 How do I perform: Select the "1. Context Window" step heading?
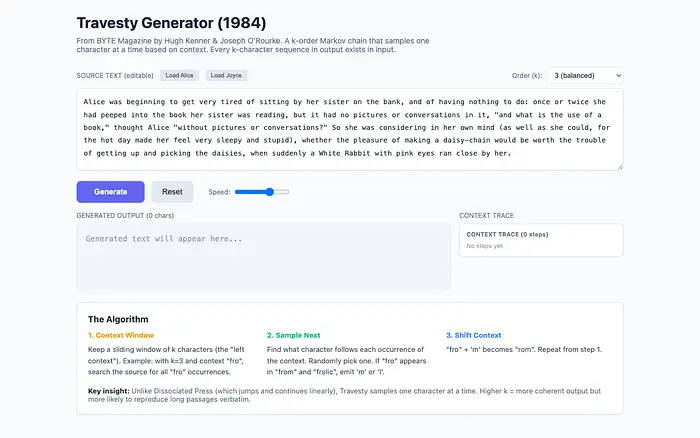[x=121, y=335]
